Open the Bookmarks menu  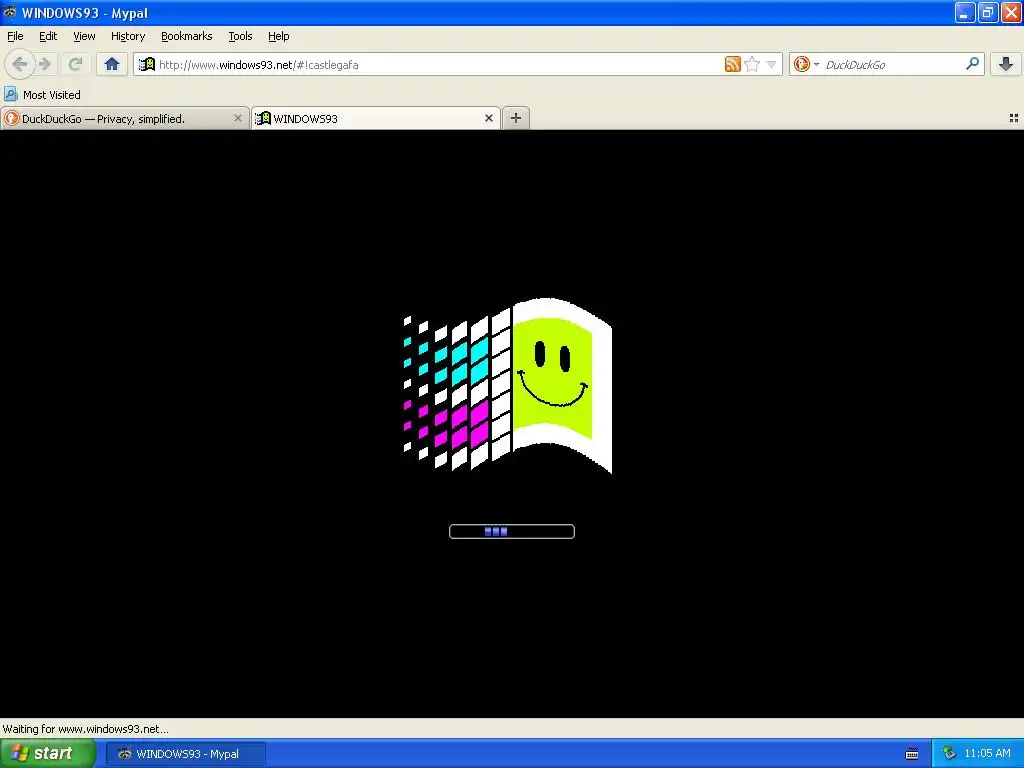click(x=187, y=36)
